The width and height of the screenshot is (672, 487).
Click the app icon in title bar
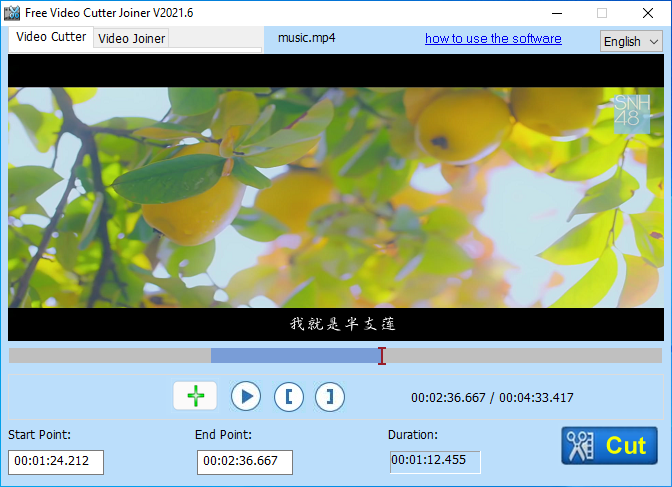tap(13, 12)
